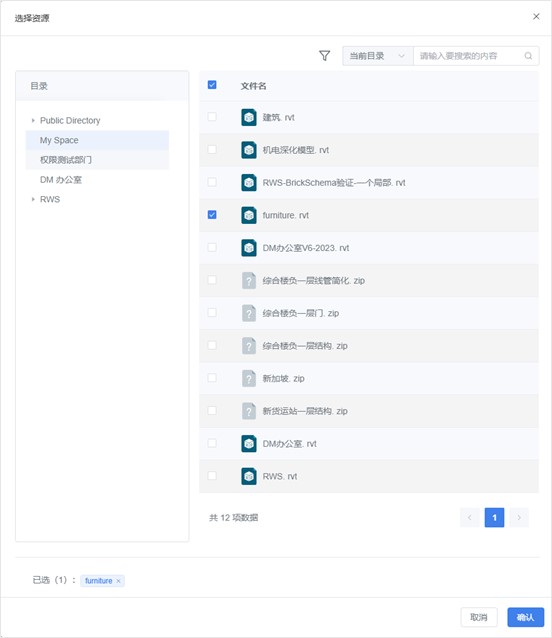Click the furniture.rvt Revit file icon
This screenshot has height=638, width=552.
[x=249, y=215]
